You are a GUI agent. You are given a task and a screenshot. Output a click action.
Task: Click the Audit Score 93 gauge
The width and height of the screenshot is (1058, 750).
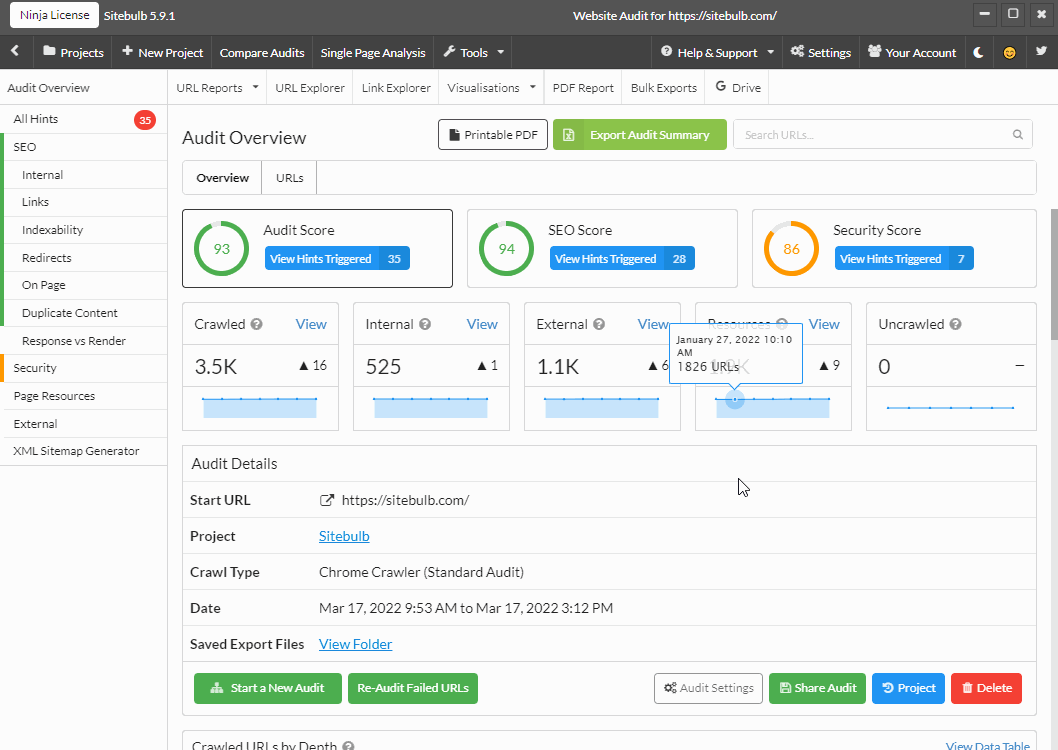tap(221, 248)
